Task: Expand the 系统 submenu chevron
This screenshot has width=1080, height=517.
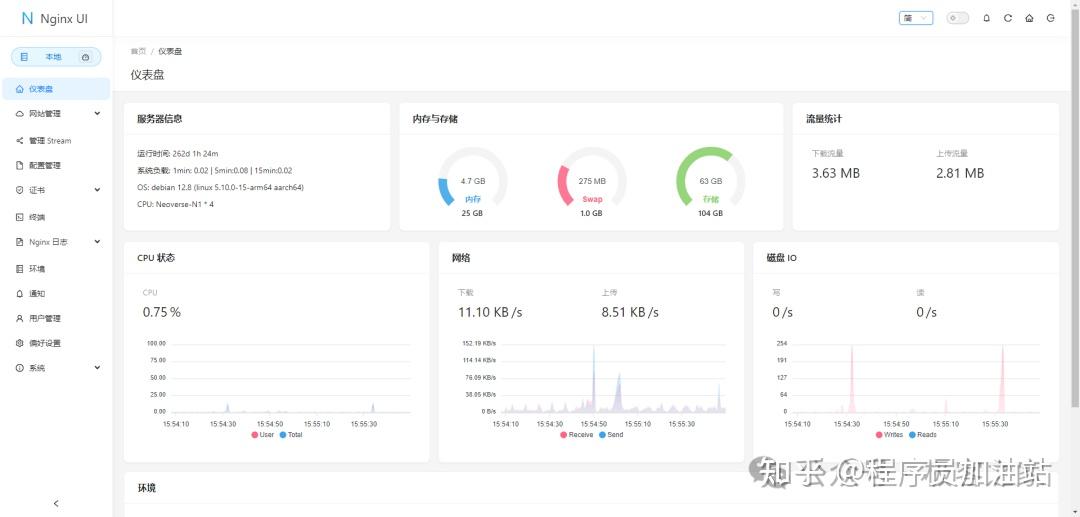Action: pos(97,368)
